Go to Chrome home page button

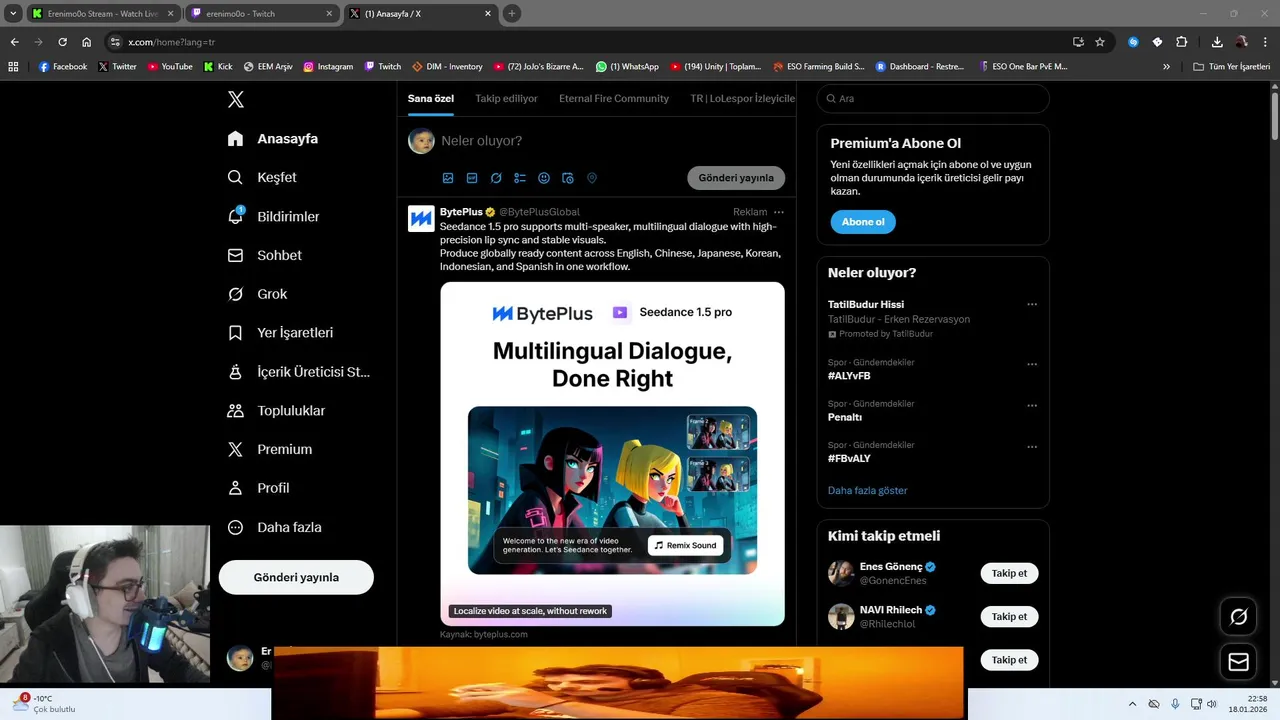click(x=87, y=42)
